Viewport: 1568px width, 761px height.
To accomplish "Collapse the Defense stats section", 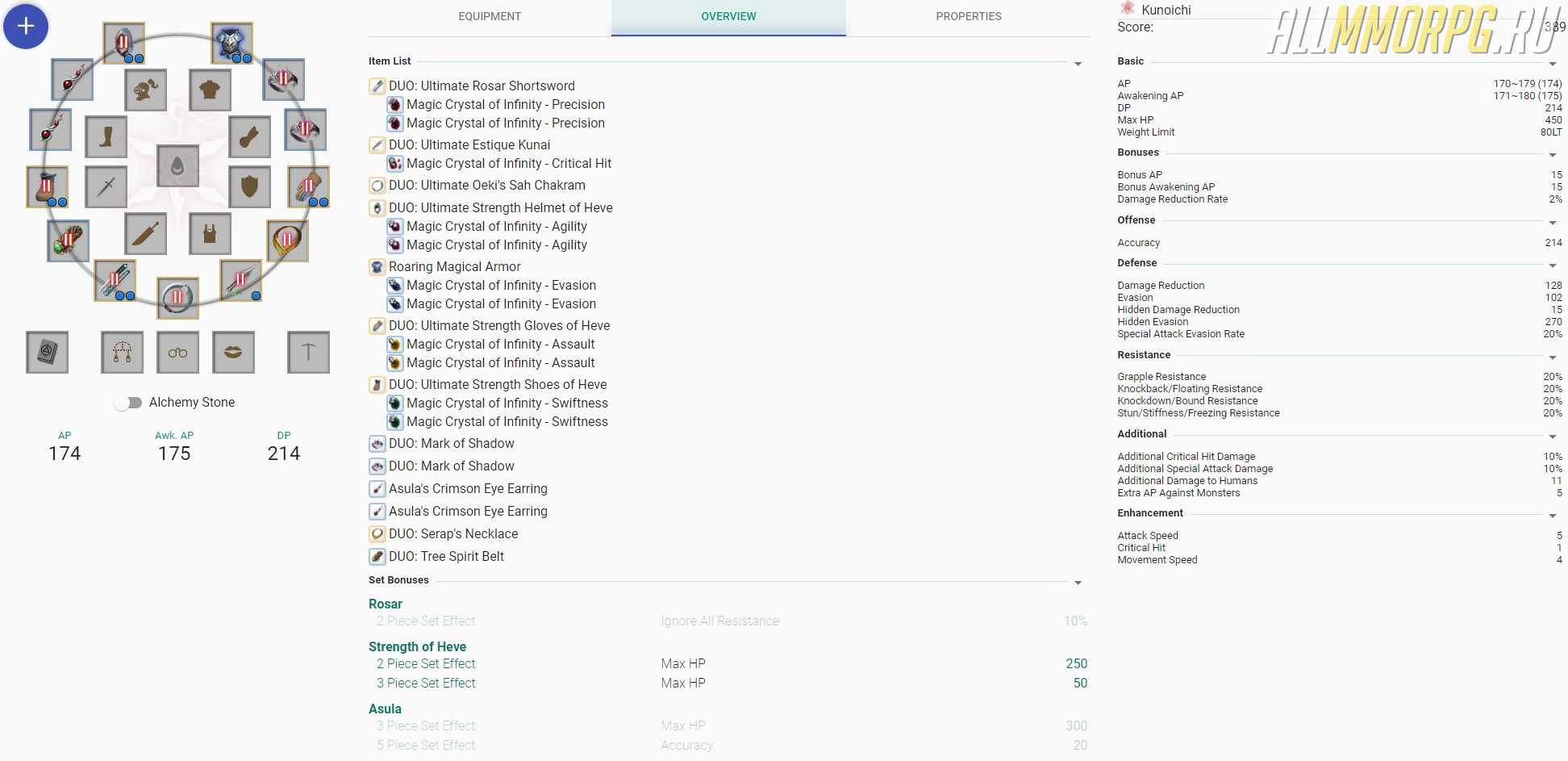I will click(x=1553, y=266).
